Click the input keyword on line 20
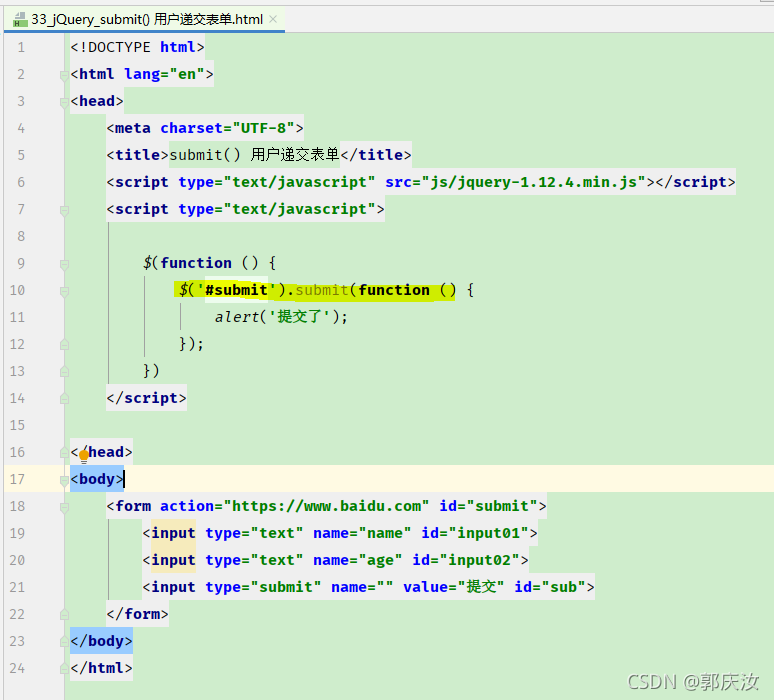 coord(173,560)
